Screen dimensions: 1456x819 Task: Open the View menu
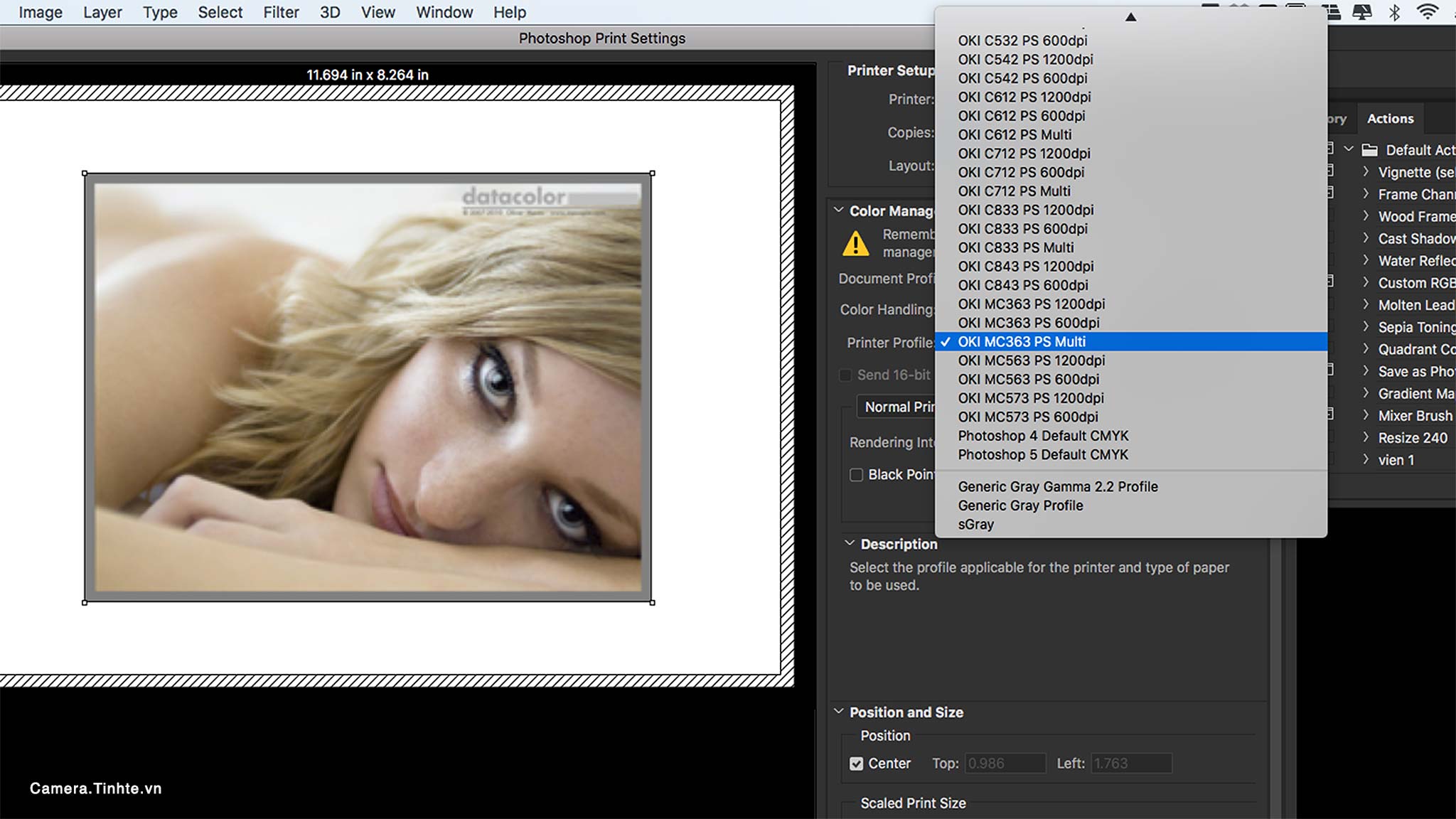(378, 12)
